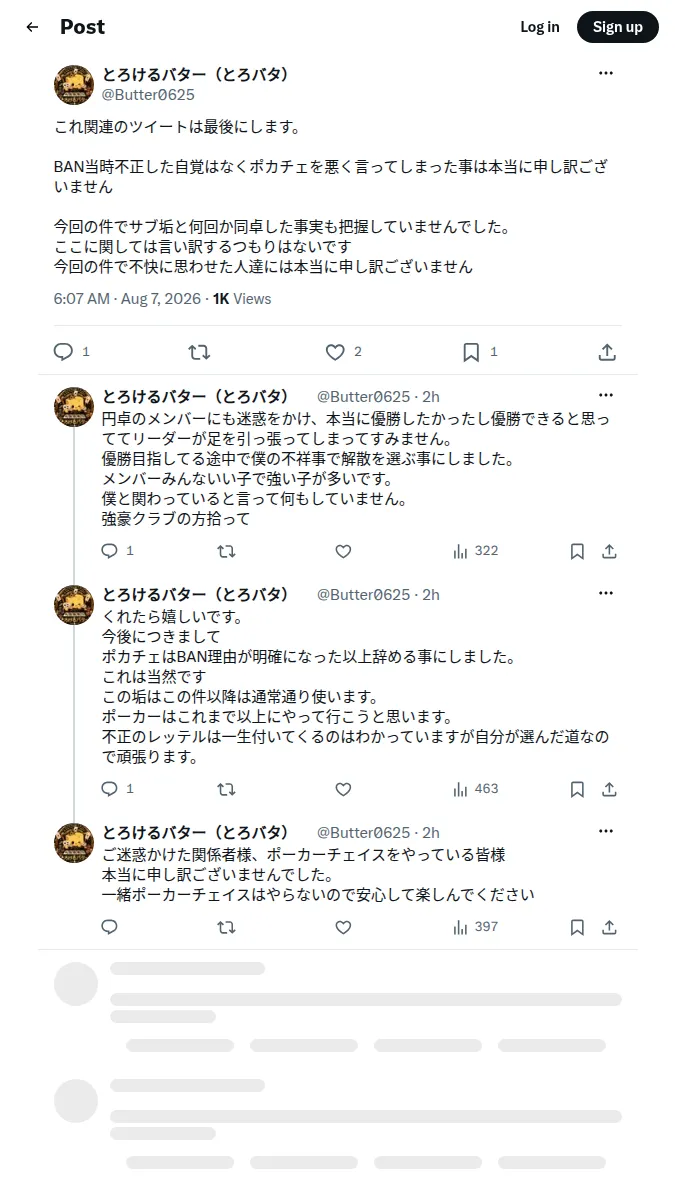Screen dimensions: 675x1184
Task: Repost the reply with 463 views
Action: point(227,789)
